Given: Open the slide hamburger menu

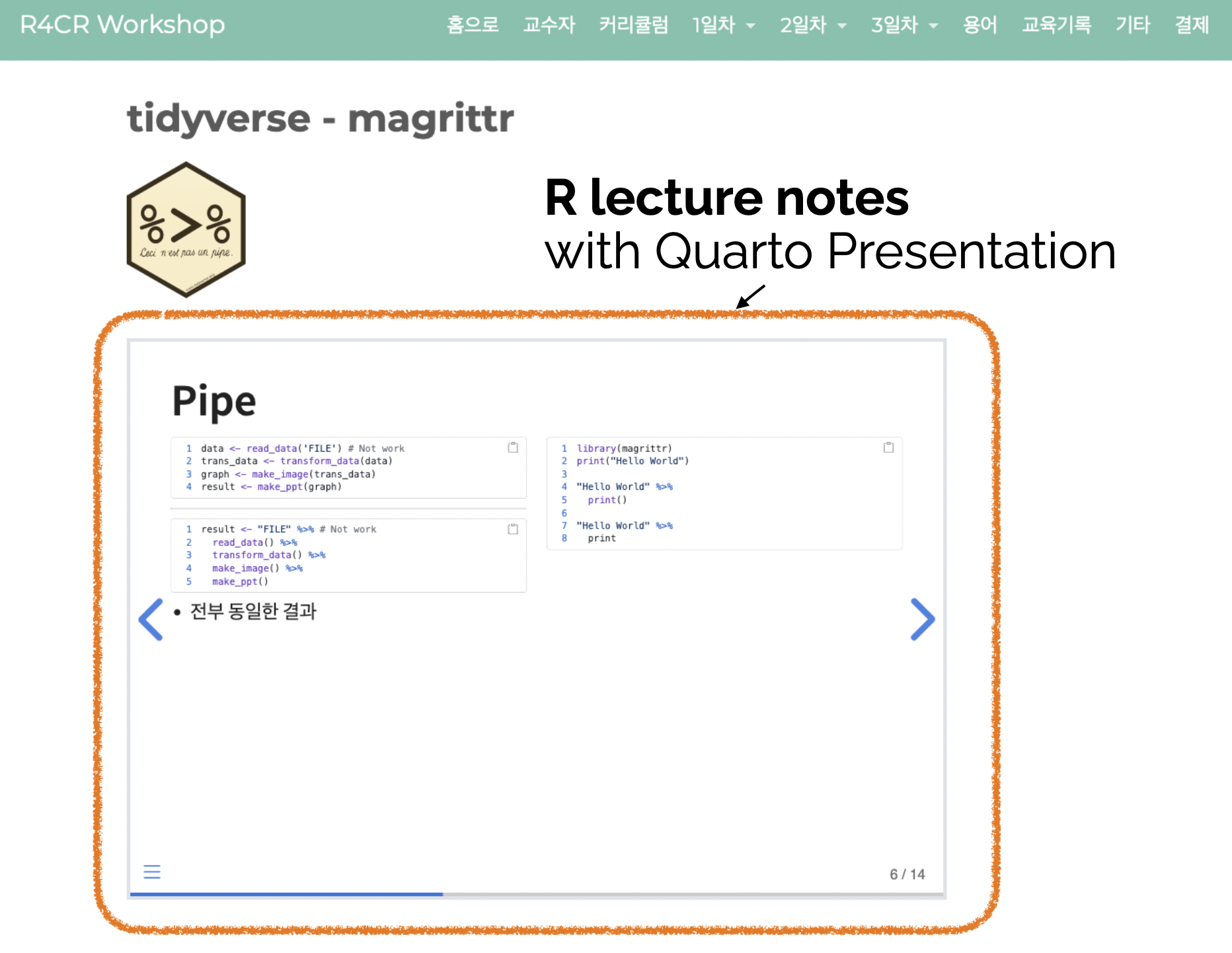Looking at the screenshot, I should coord(152,872).
